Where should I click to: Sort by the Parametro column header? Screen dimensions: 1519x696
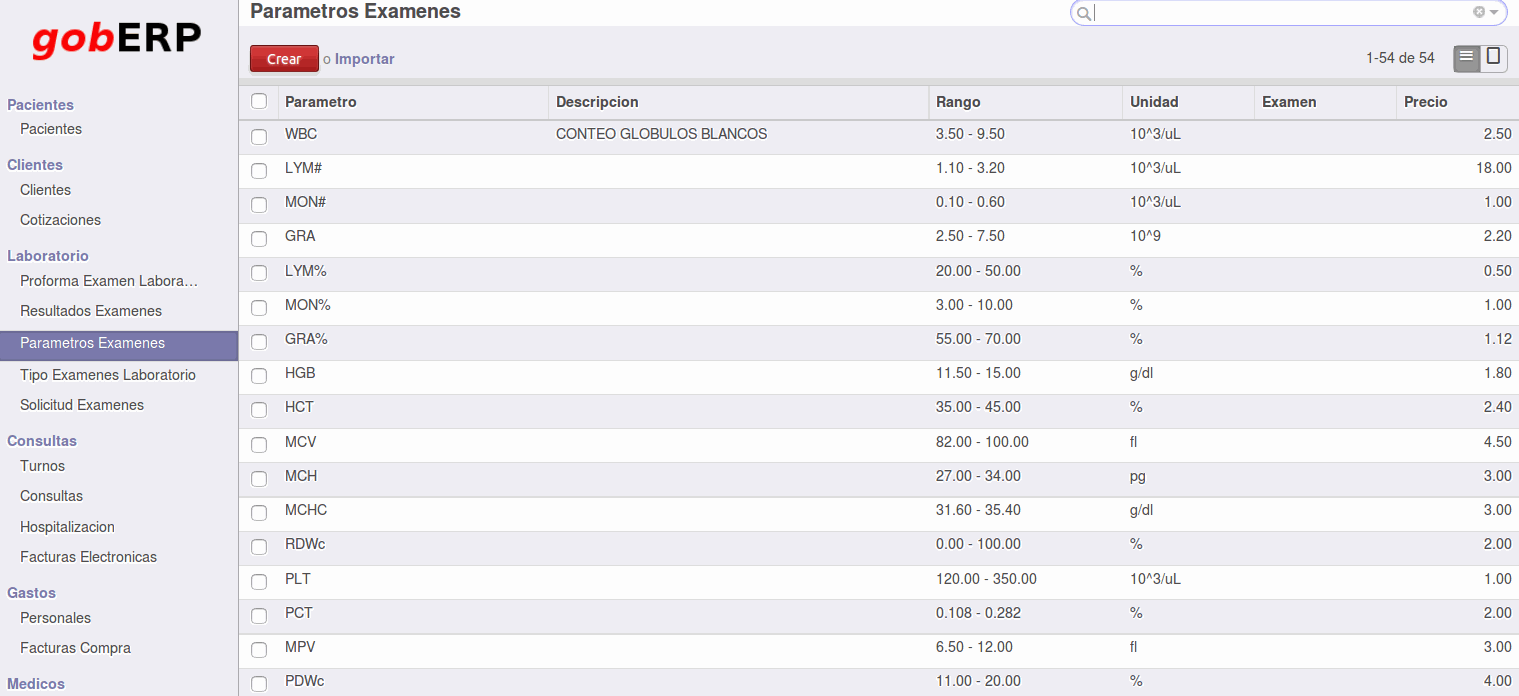pyautogui.click(x=321, y=102)
